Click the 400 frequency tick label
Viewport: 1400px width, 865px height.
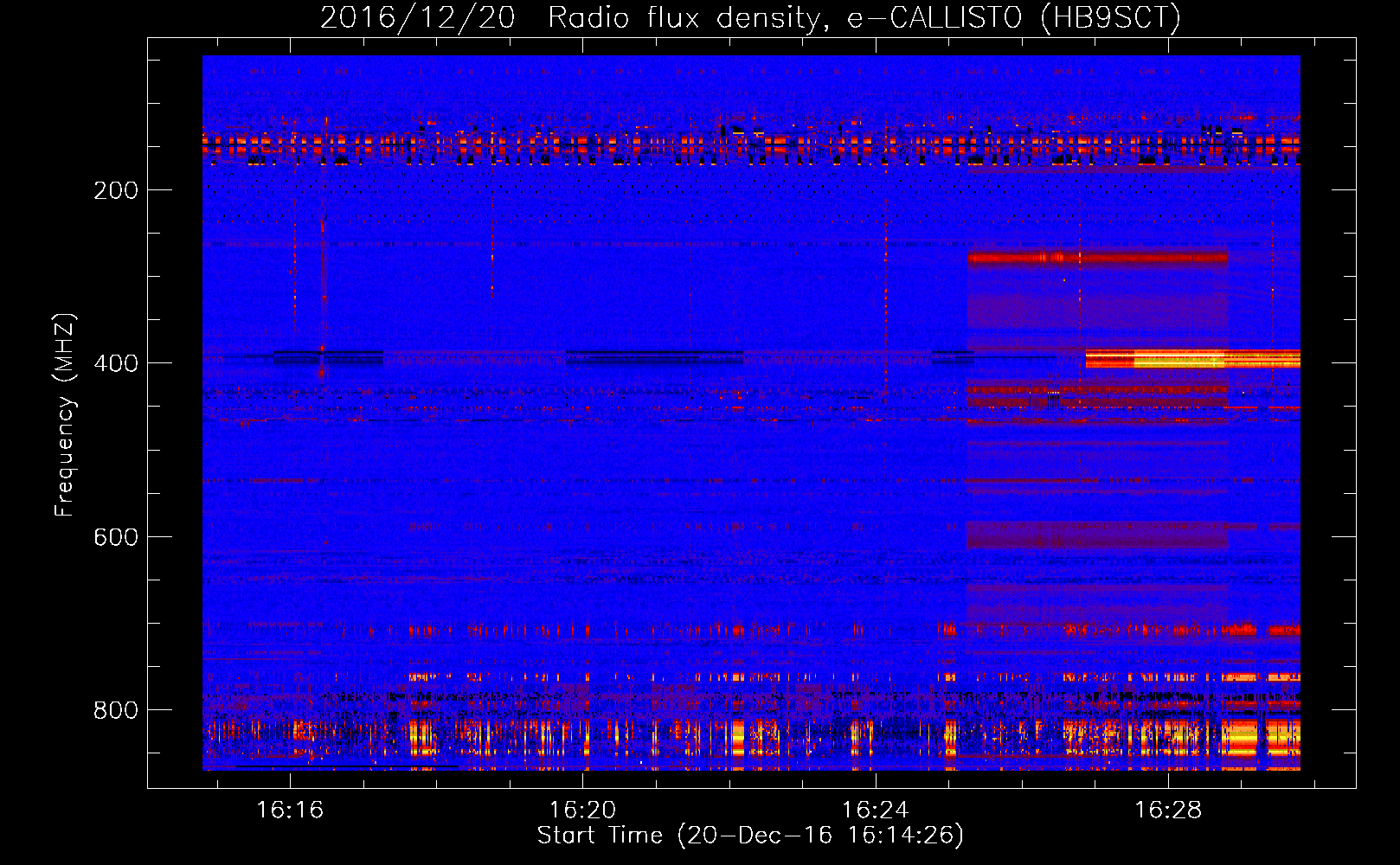click(x=116, y=363)
